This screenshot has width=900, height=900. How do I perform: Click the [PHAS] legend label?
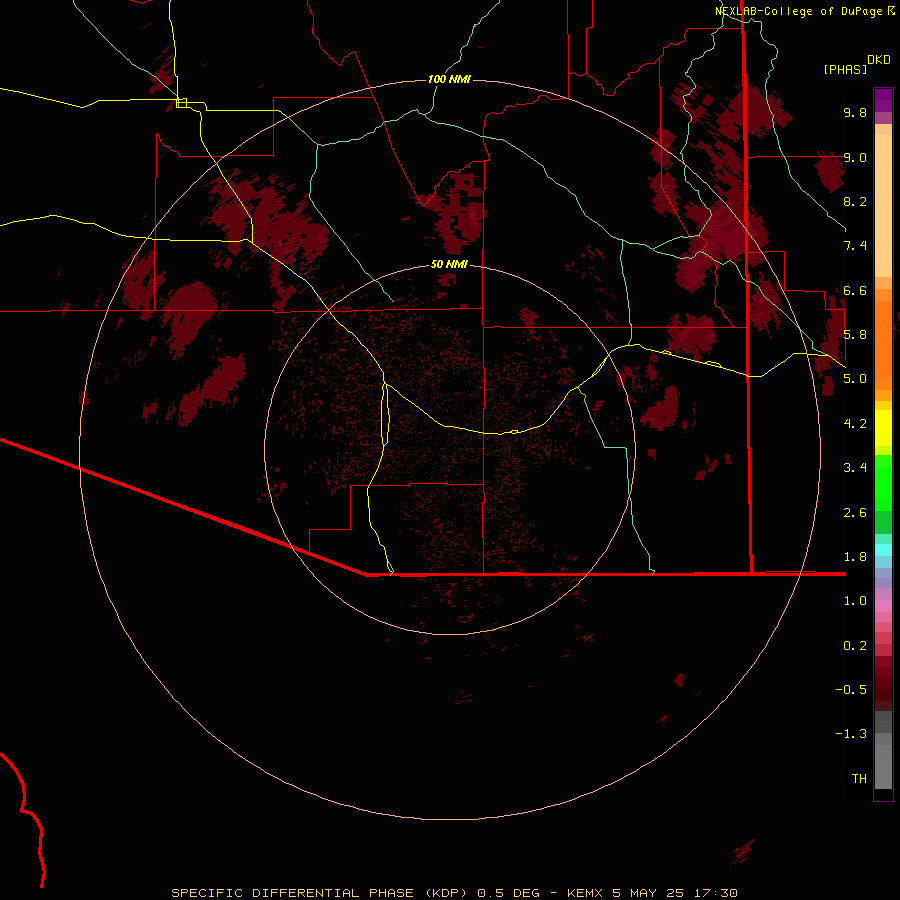point(845,70)
